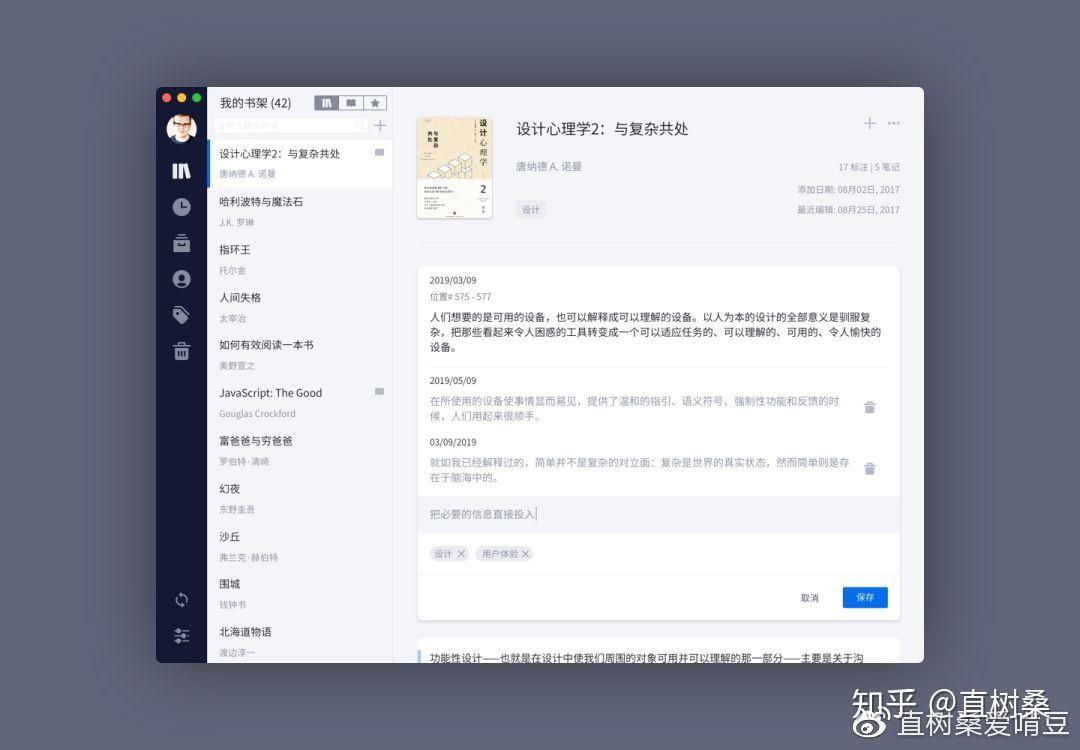Switch to the open-book reading view tab
The width and height of the screenshot is (1080, 750).
point(351,103)
